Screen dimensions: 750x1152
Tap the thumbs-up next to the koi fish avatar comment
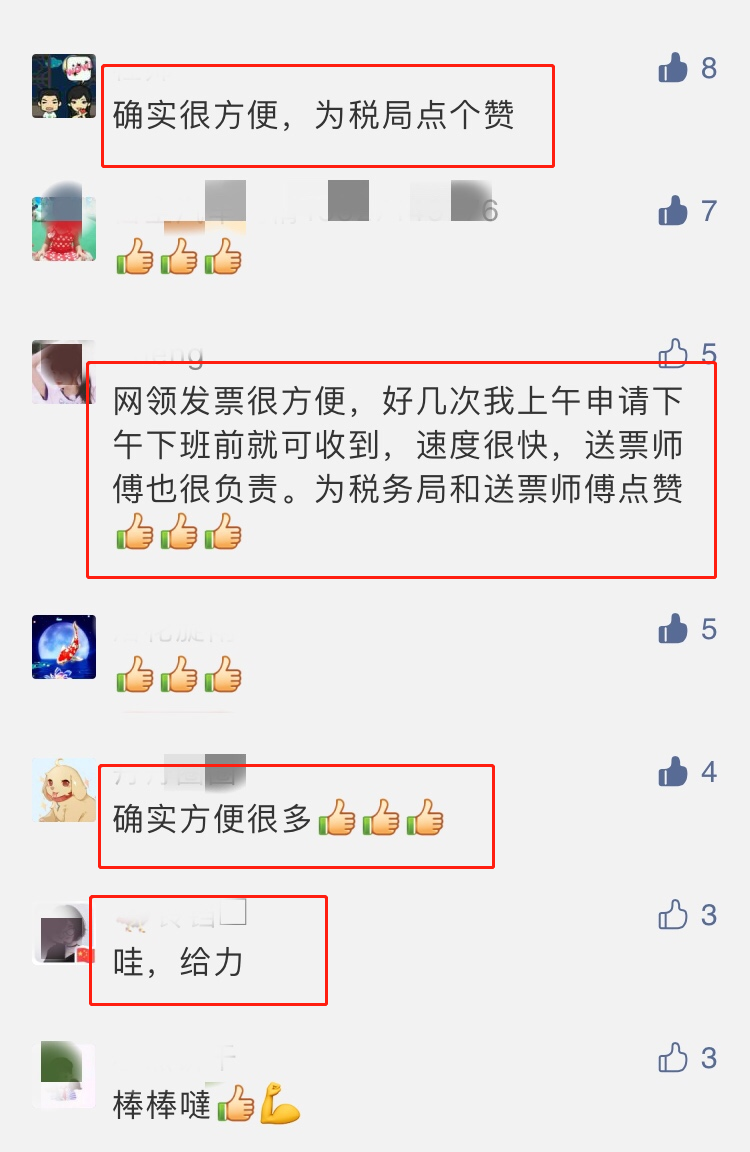coord(672,629)
